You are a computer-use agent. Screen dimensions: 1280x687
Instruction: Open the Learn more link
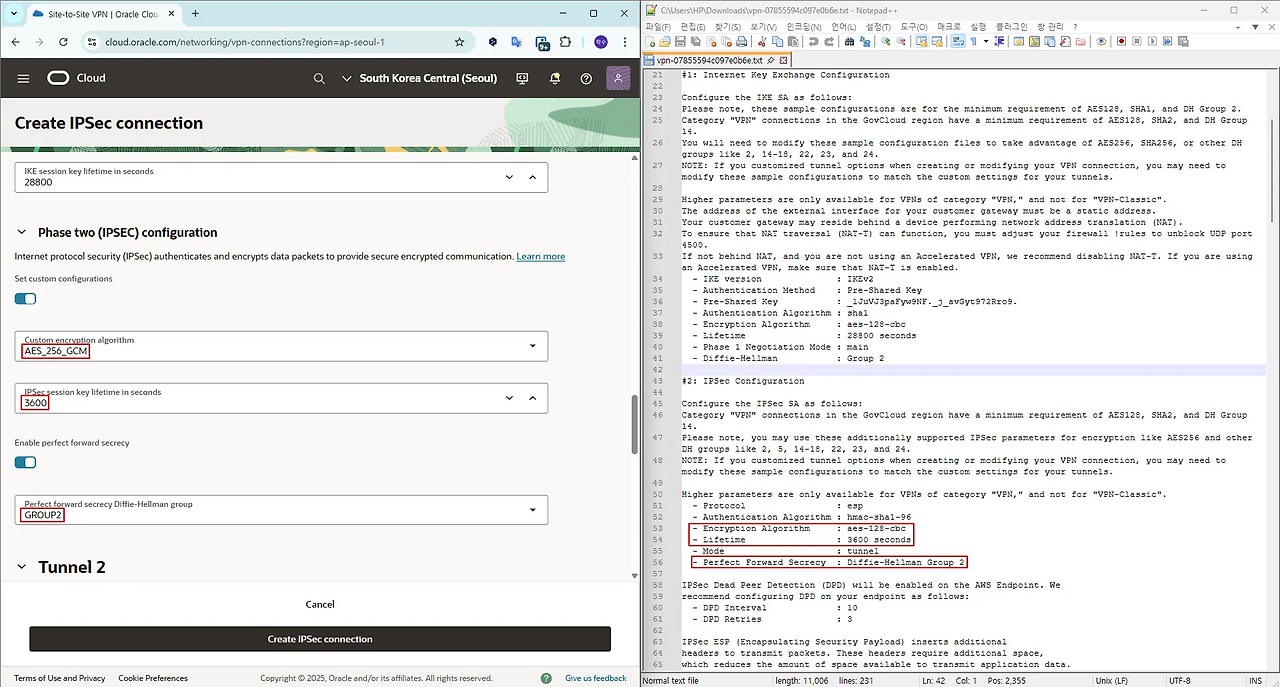(540, 257)
